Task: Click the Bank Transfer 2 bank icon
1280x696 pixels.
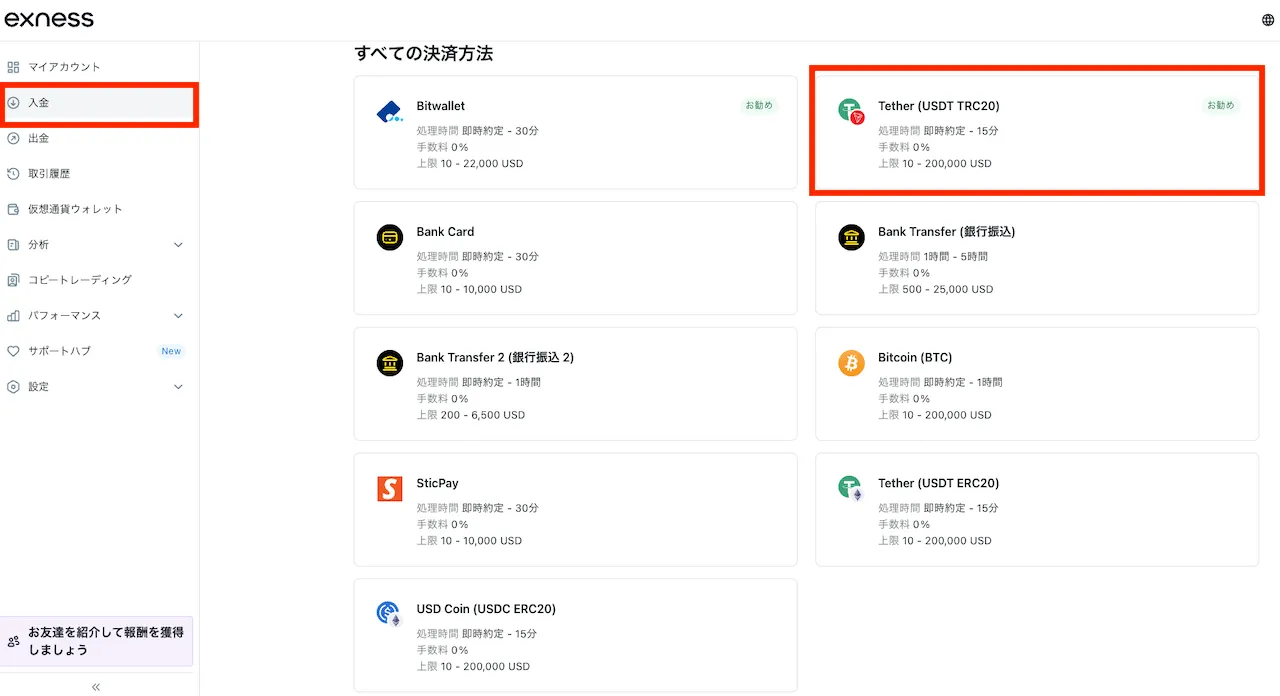Action: 389,363
